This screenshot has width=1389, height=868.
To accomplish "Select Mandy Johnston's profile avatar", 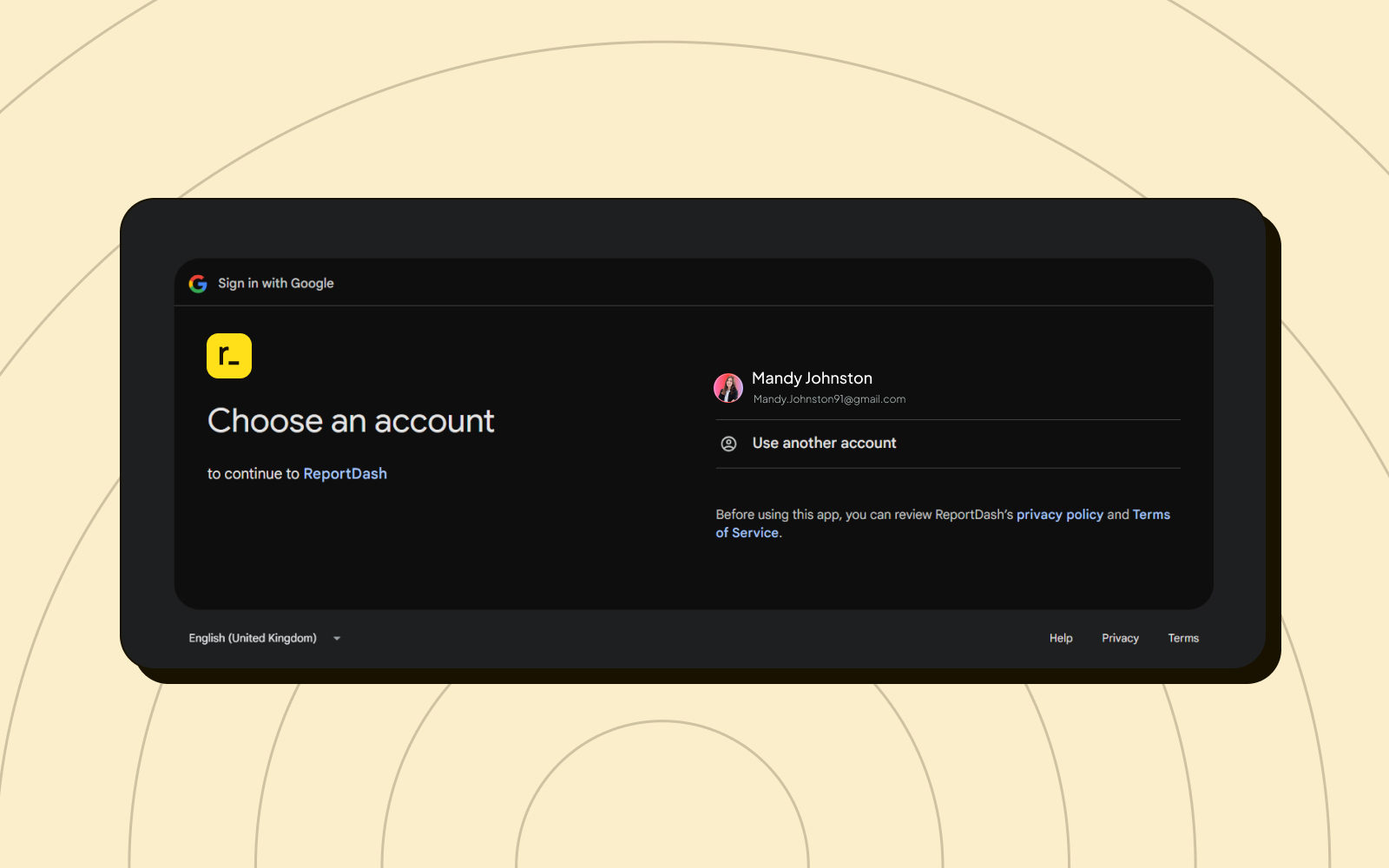I will pos(728,388).
